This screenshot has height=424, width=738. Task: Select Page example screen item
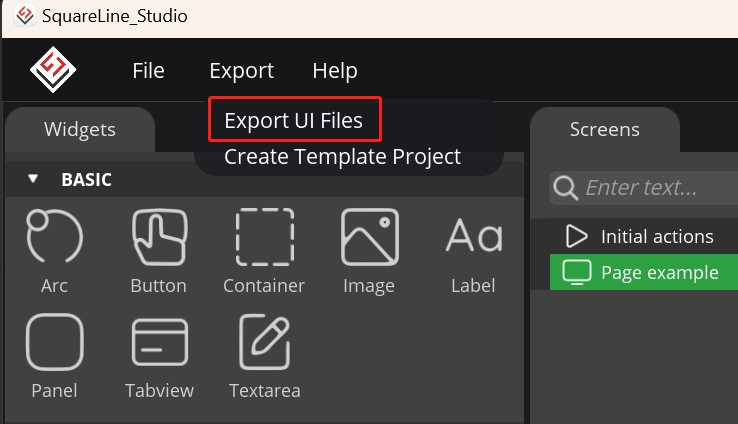point(644,272)
